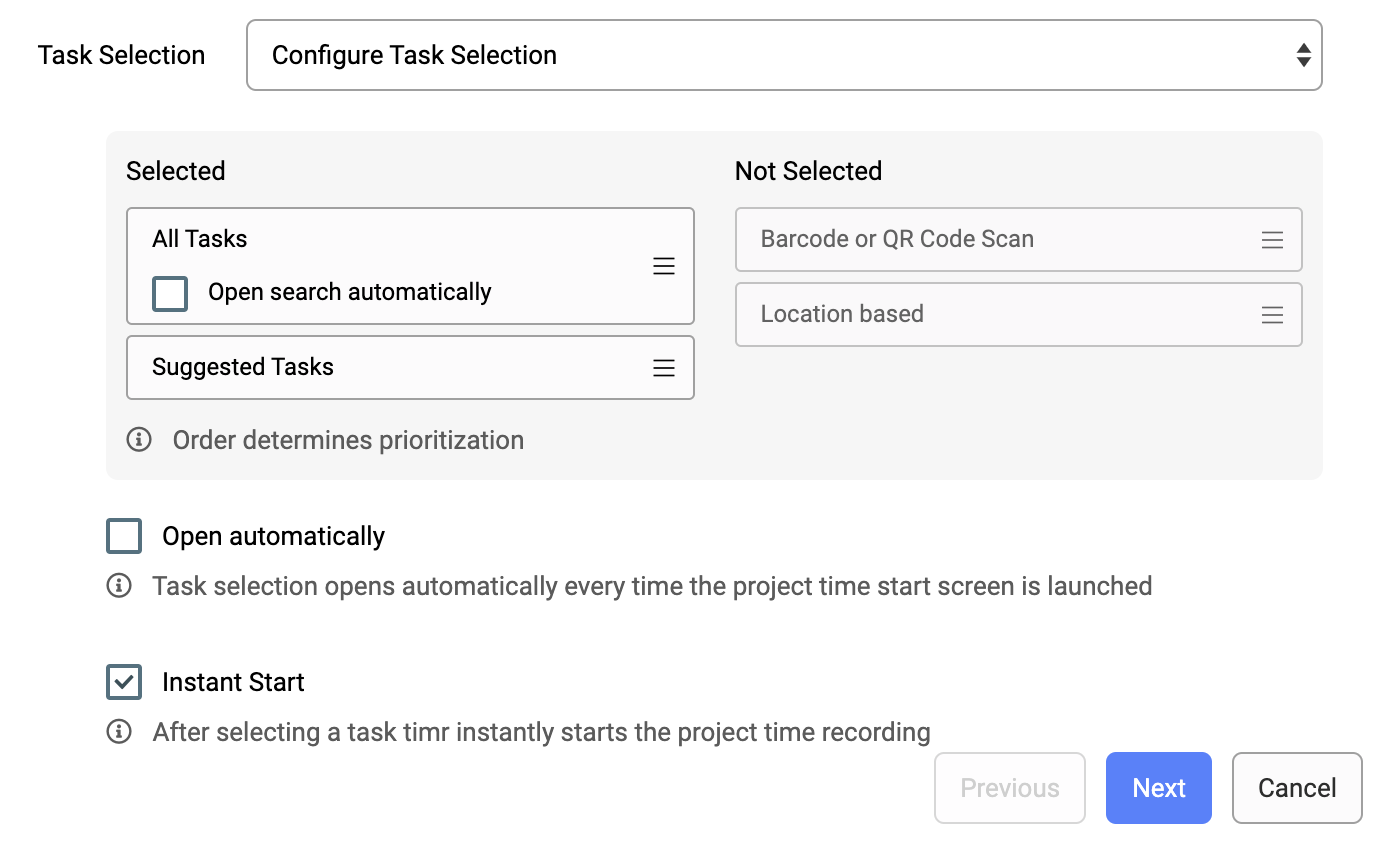Click info icon beside Task selection opens automatically
Screen dimensions: 1387x847
119,585
